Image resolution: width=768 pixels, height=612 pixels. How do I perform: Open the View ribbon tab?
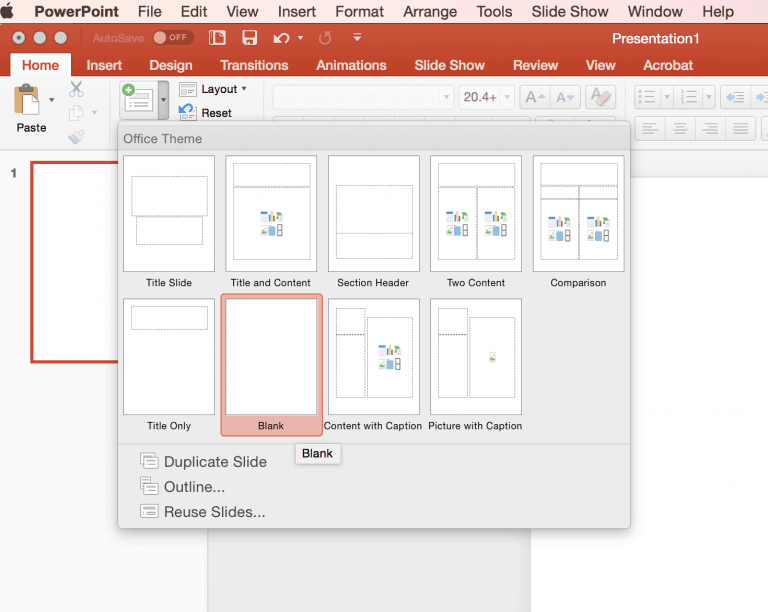tap(600, 65)
